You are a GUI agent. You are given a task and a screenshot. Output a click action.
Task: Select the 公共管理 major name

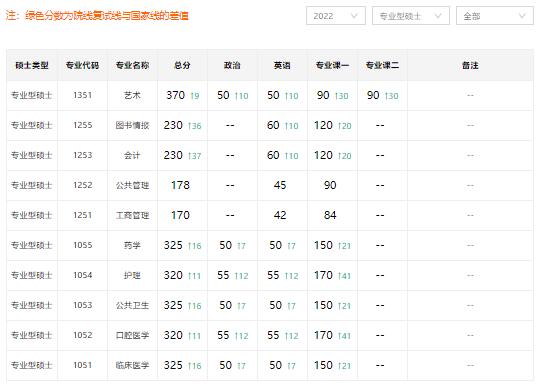tap(132, 185)
